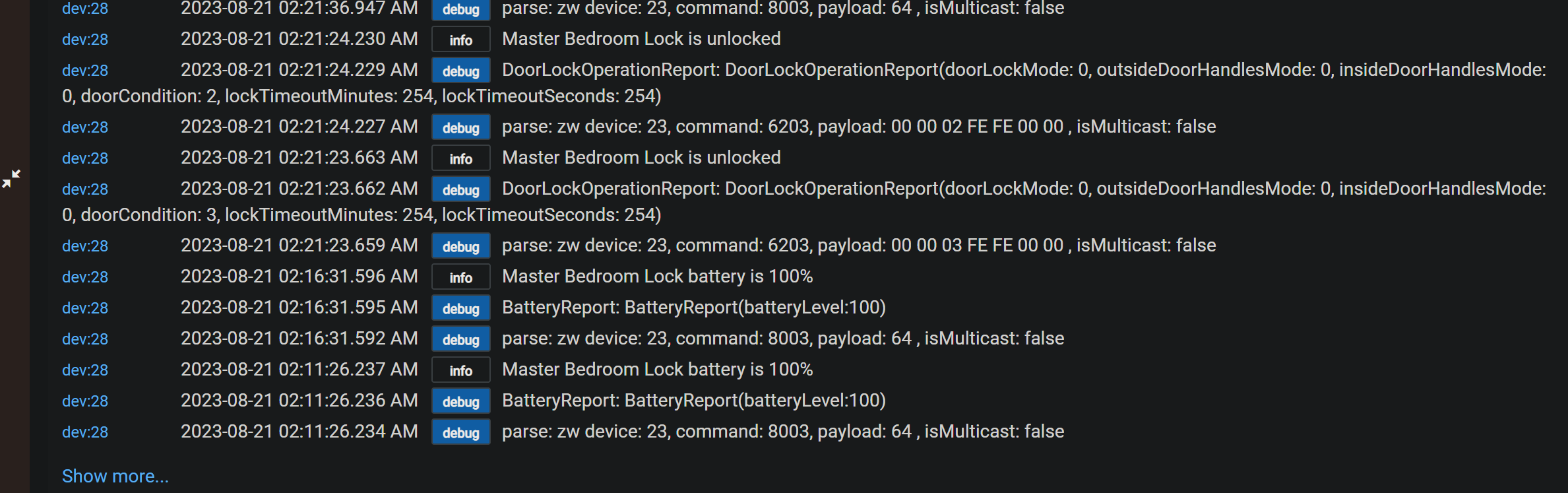The width and height of the screenshot is (1568, 493).
Task: Open dev:28 link for 02:21:24.230 AM entry
Action: click(85, 40)
